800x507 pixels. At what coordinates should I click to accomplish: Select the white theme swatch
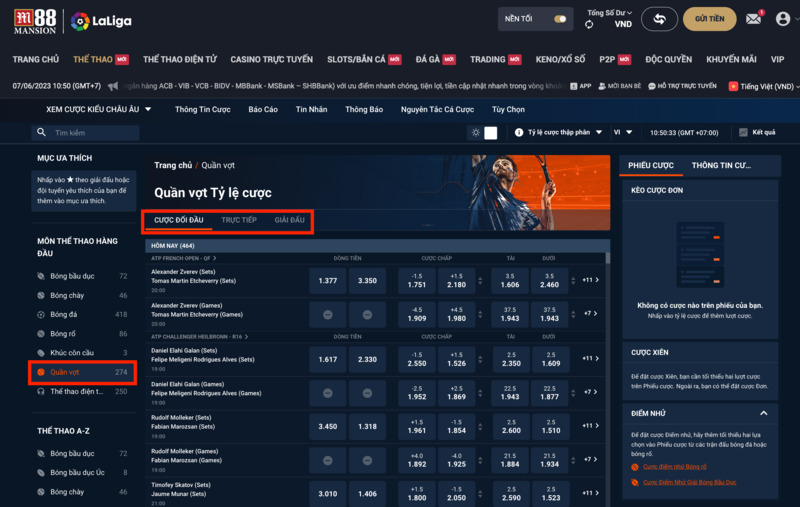pyautogui.click(x=490, y=133)
